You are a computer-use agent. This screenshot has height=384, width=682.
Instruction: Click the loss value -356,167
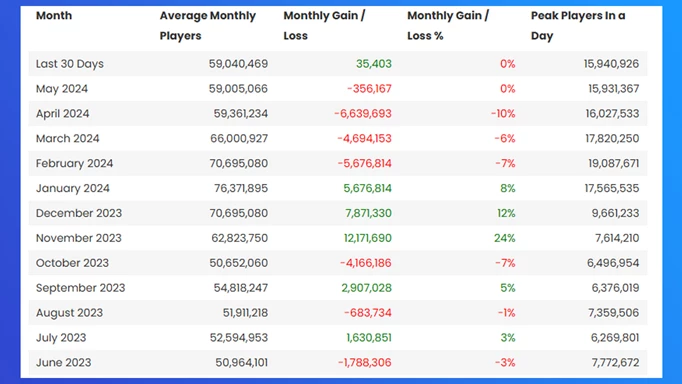pyautogui.click(x=369, y=89)
